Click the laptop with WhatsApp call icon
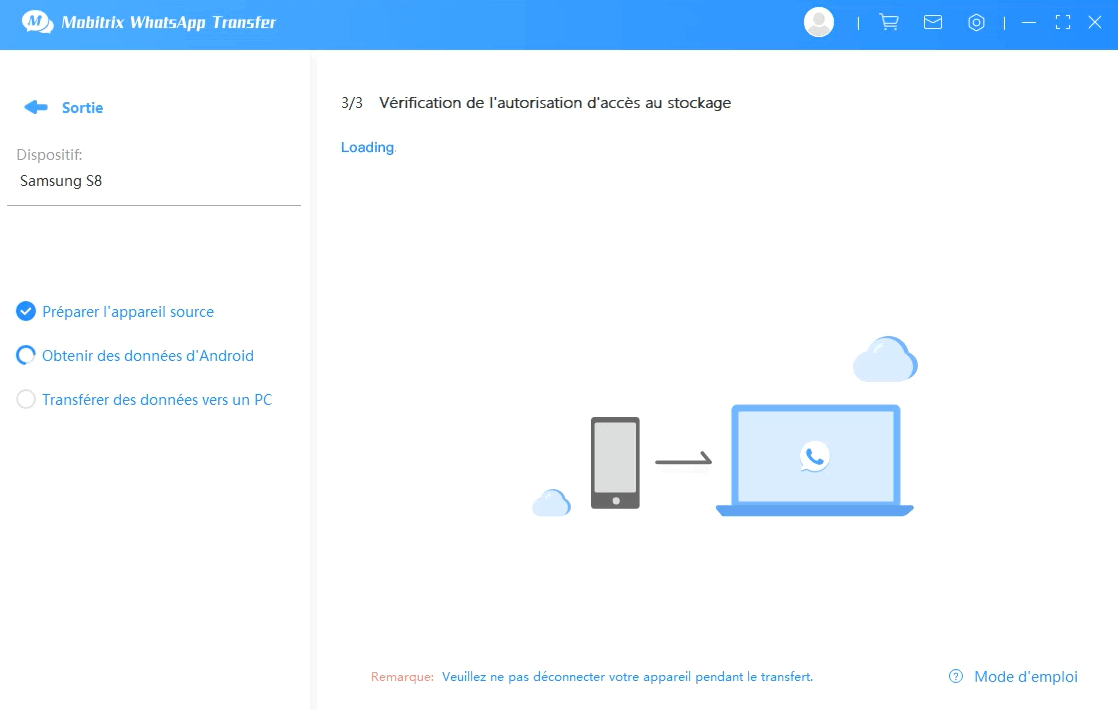Screen dimensions: 1118x710 click(x=813, y=460)
